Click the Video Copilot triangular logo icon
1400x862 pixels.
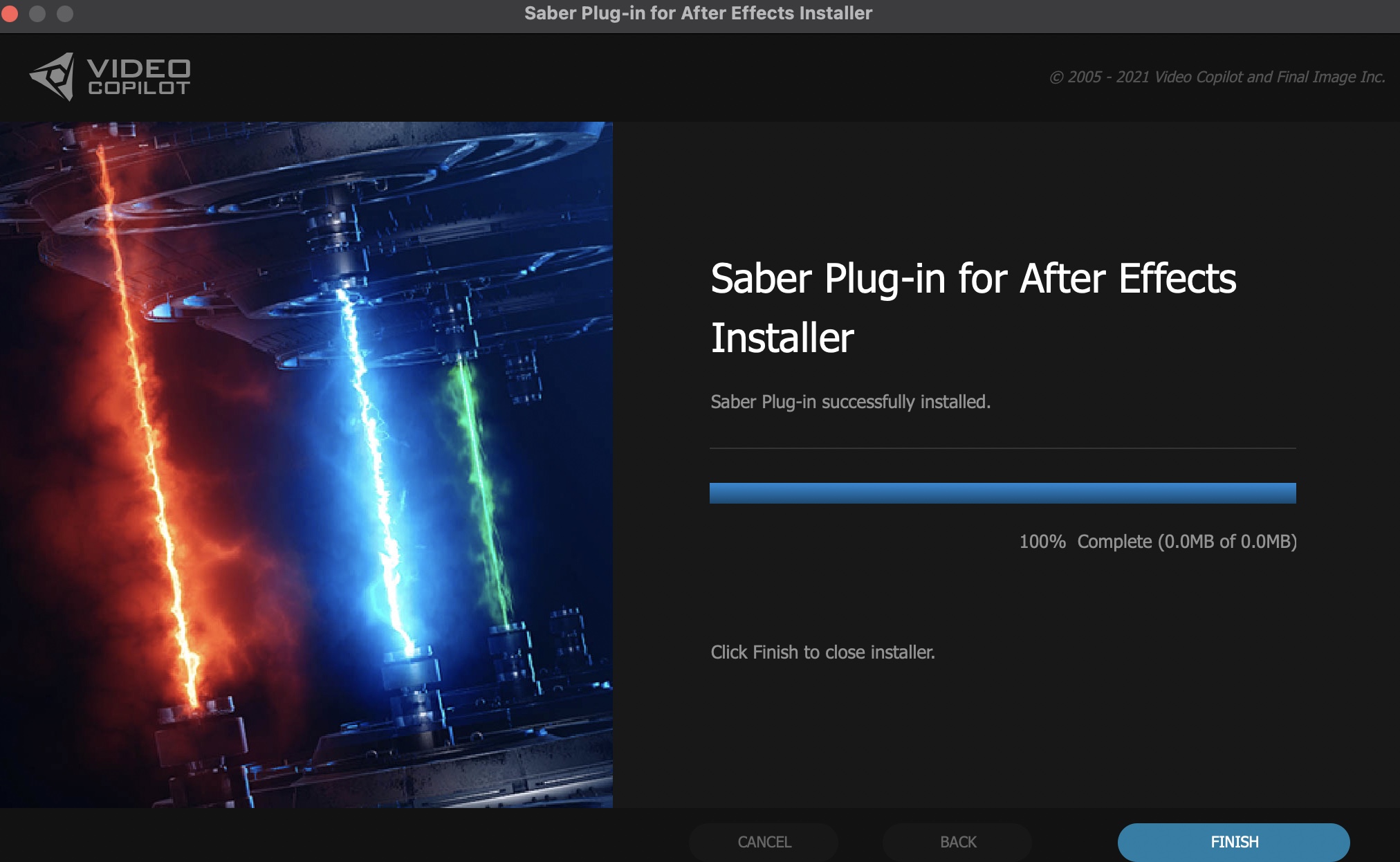53,76
